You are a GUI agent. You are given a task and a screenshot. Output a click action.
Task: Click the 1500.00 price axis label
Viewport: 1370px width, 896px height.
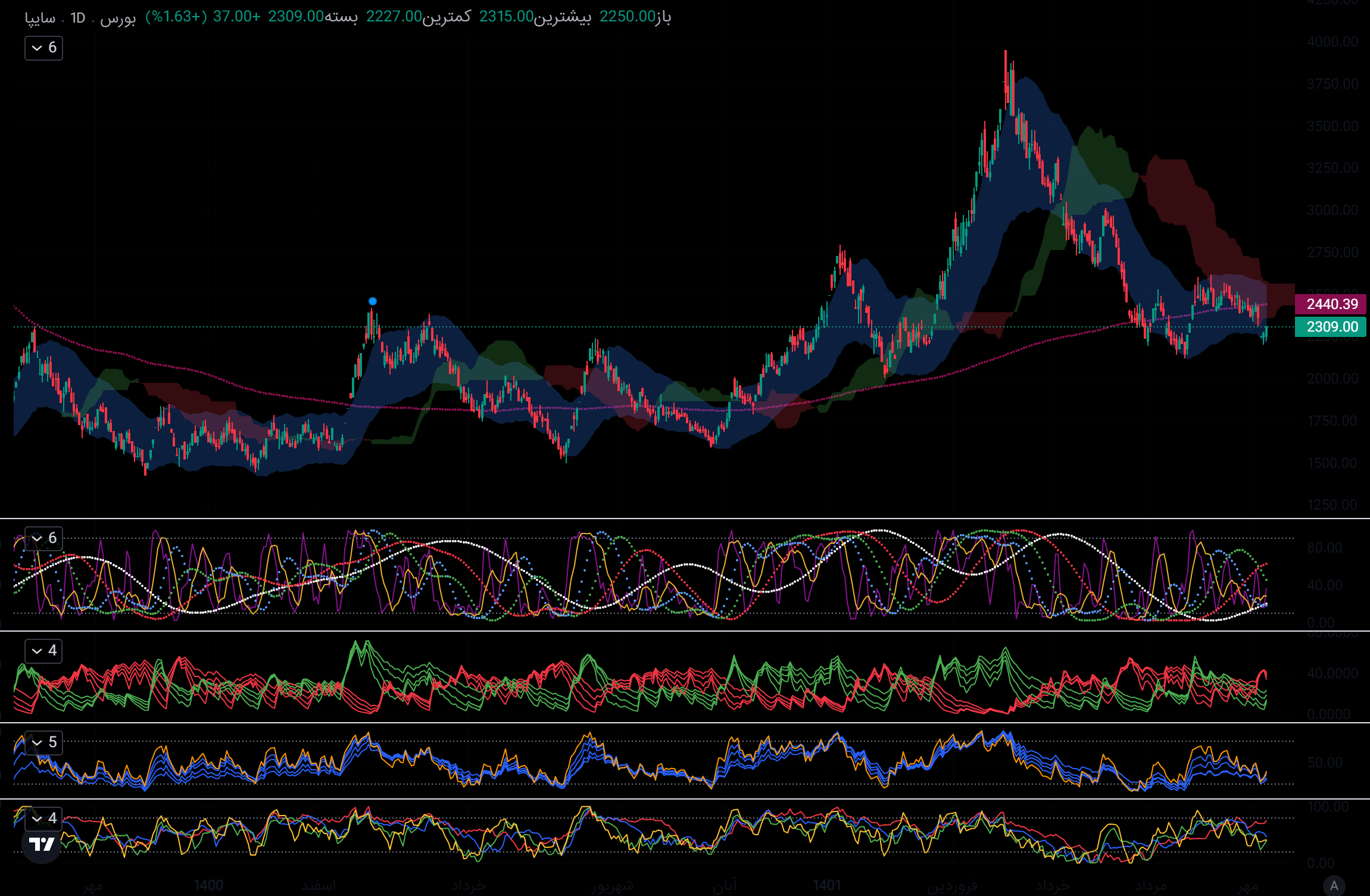click(x=1332, y=463)
